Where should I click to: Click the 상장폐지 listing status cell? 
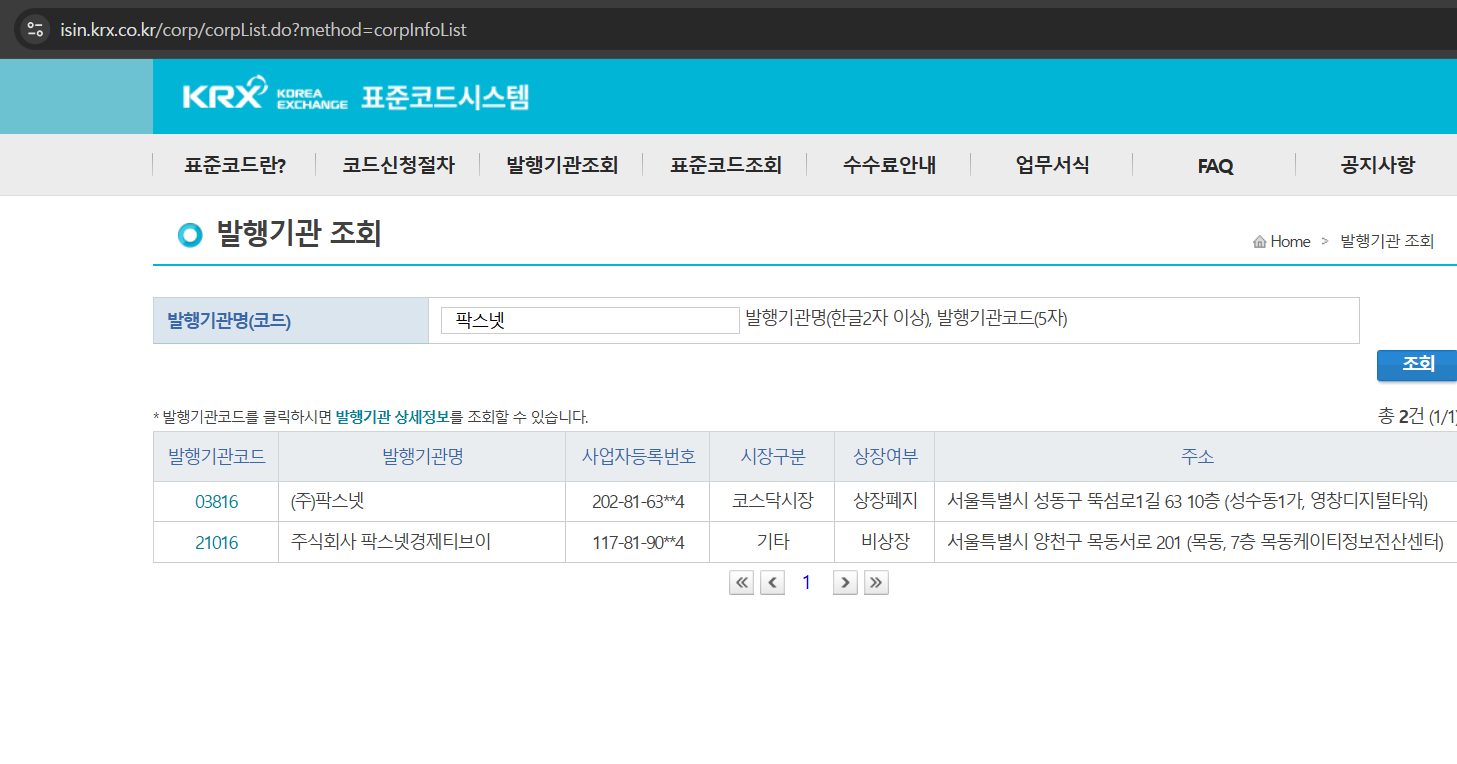pos(884,502)
